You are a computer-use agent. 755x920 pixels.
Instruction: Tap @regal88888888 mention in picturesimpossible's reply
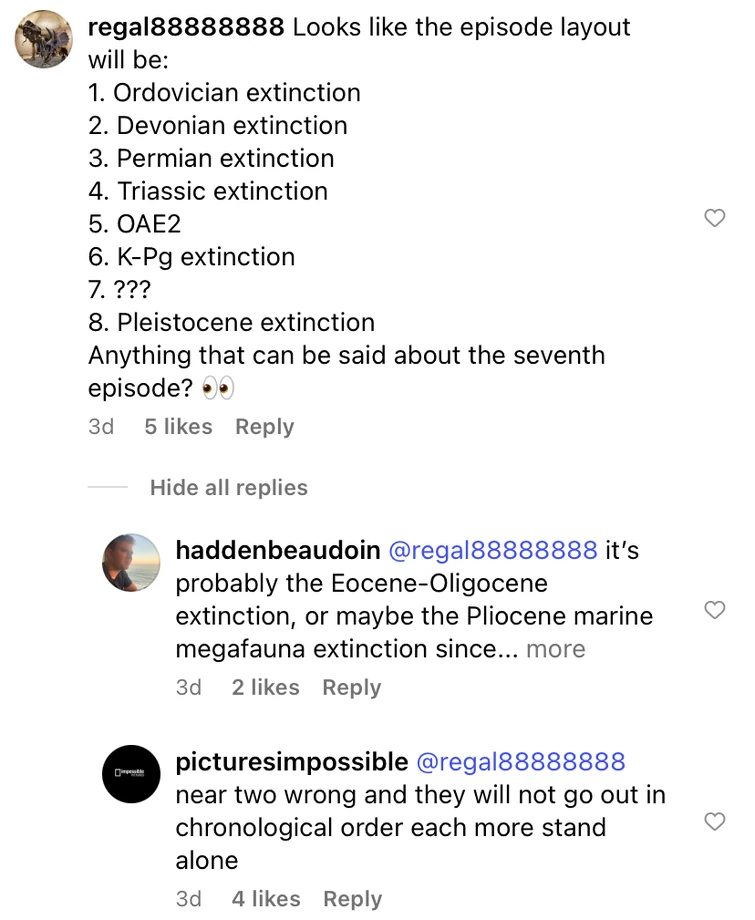(520, 762)
